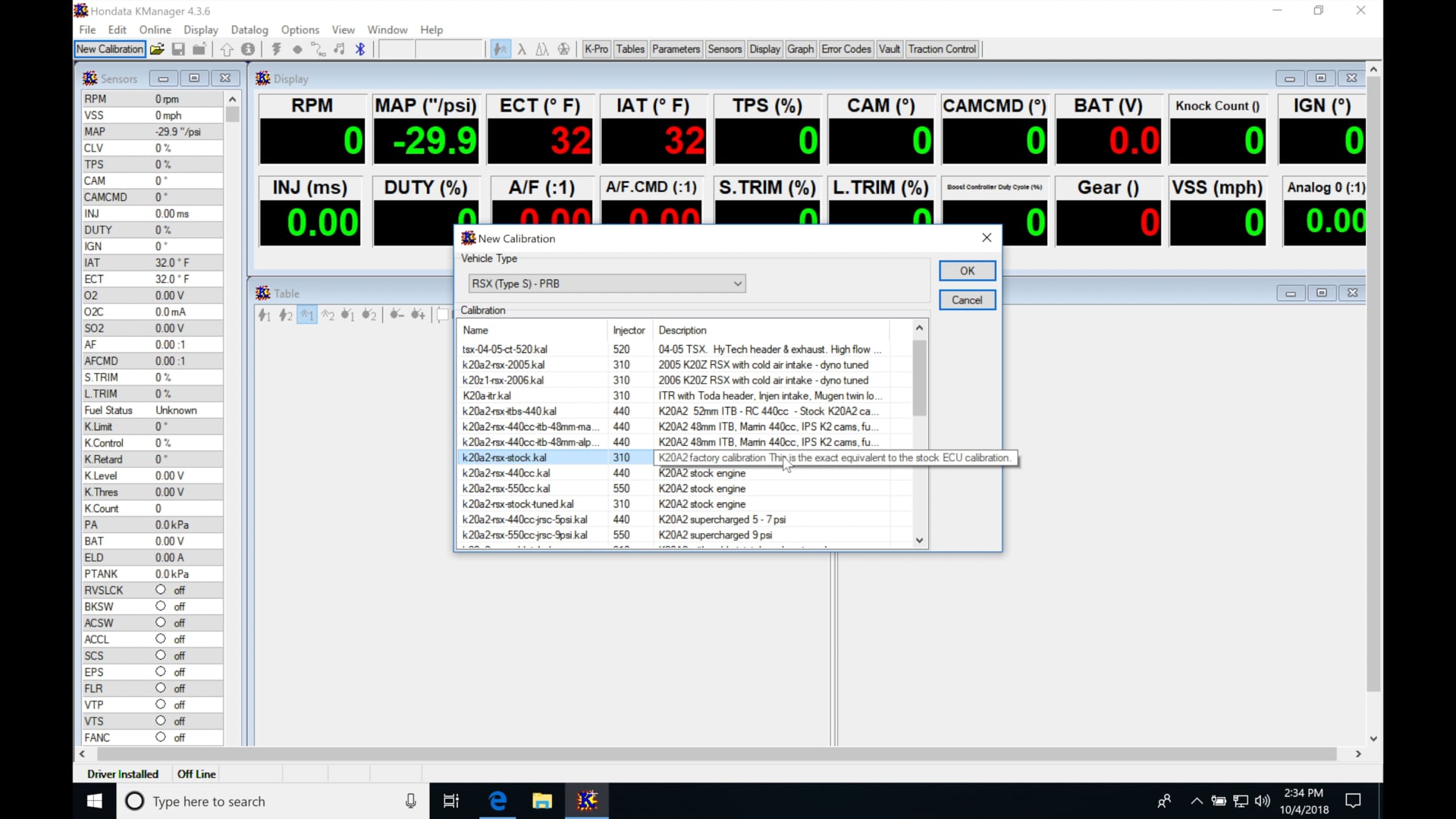
Task: Open Microsoft Edge from taskbar
Action: pos(497,801)
